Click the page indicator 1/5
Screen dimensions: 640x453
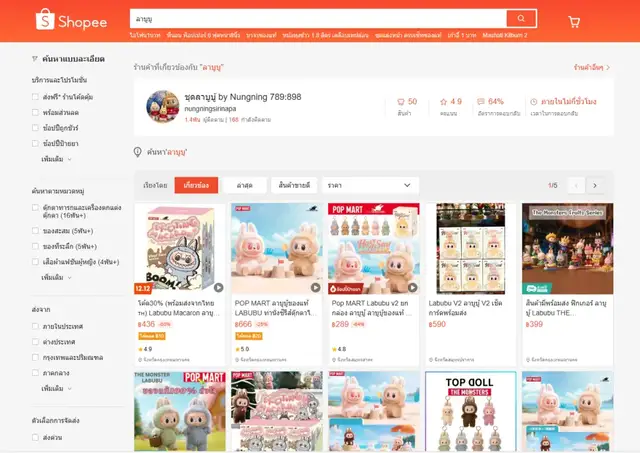(x=553, y=185)
